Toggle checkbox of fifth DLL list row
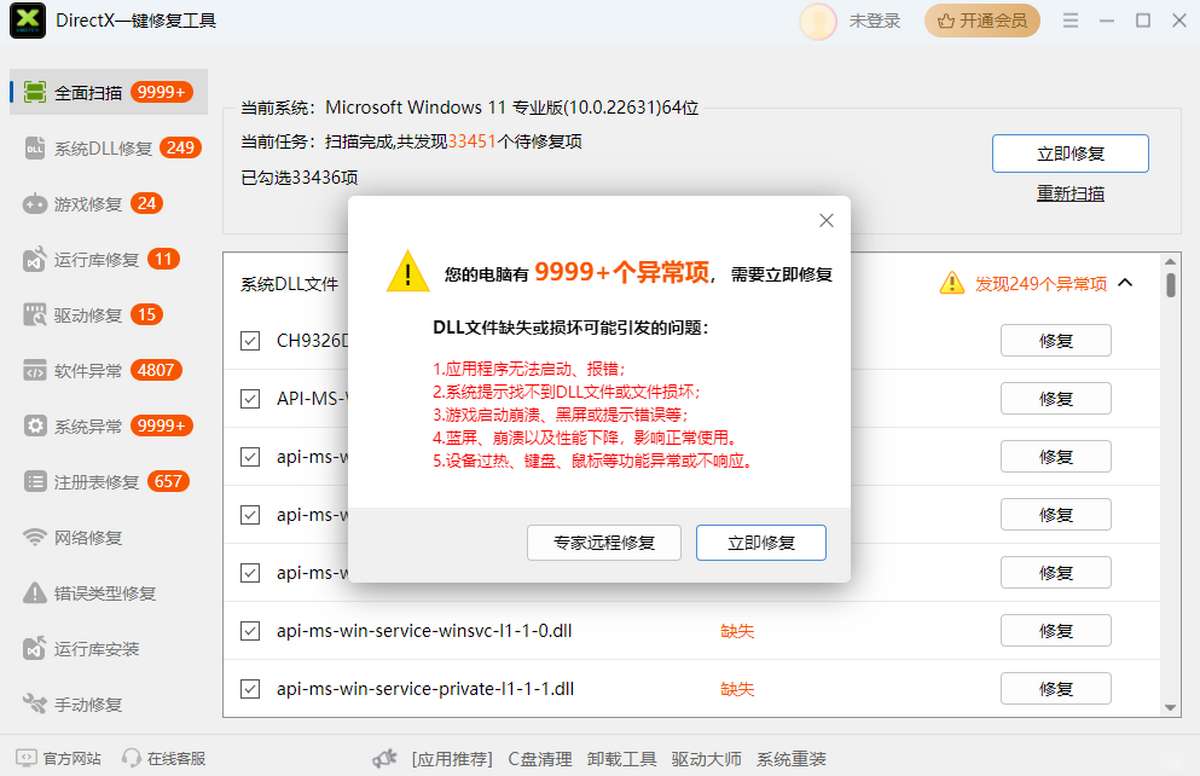Image resolution: width=1200 pixels, height=776 pixels. coord(250,573)
